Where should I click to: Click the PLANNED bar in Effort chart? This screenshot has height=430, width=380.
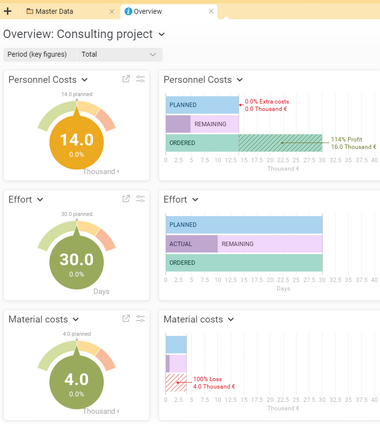click(x=244, y=225)
